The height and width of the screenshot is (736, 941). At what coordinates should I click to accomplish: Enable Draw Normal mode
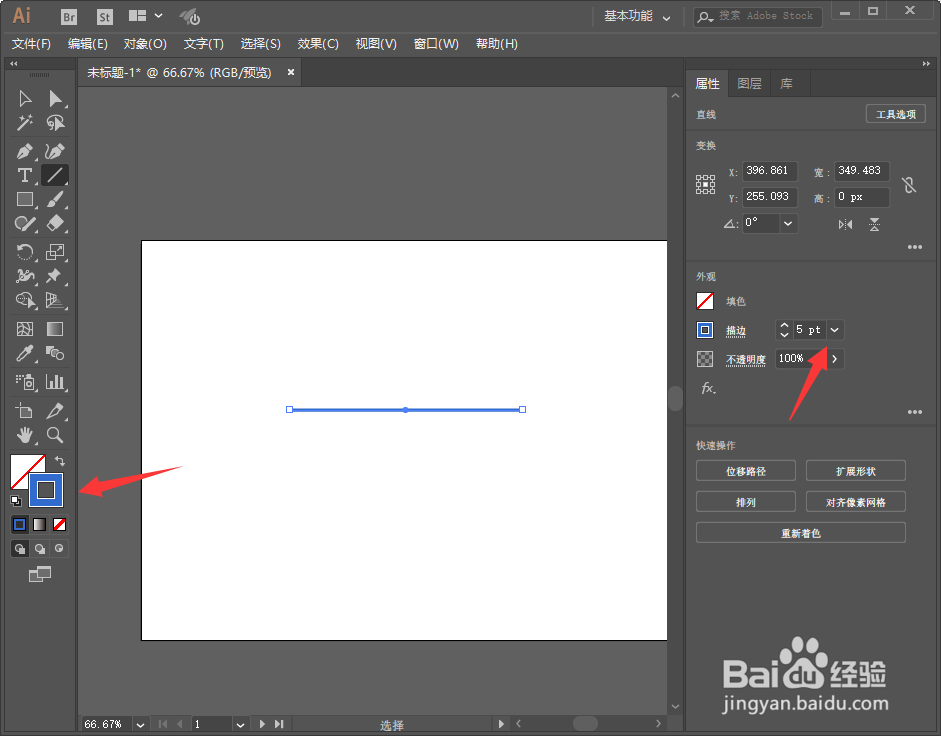pyautogui.click(x=20, y=549)
